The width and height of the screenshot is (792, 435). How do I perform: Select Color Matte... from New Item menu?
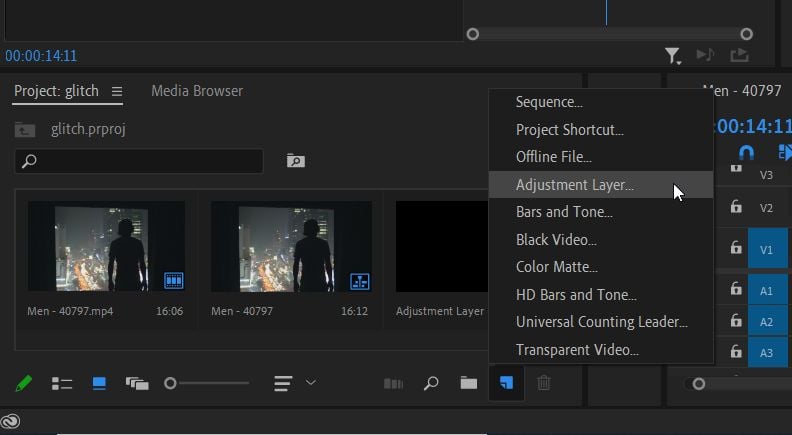click(x=556, y=267)
